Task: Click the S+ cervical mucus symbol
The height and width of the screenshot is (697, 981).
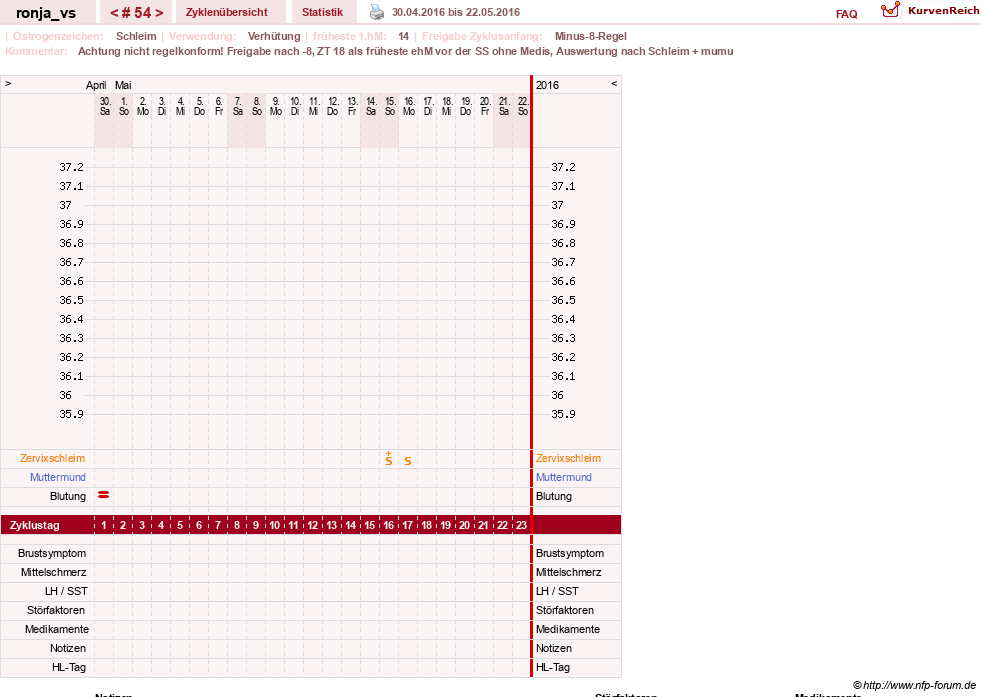Action: pyautogui.click(x=389, y=459)
